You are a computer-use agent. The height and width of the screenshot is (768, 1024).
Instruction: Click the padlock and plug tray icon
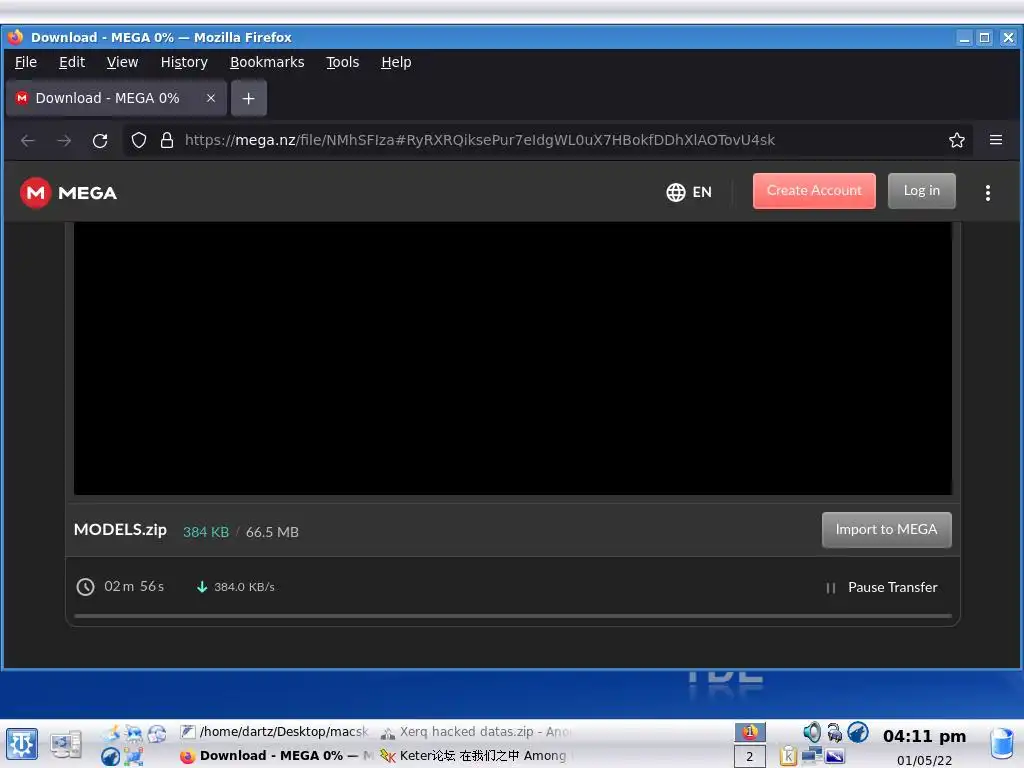click(835, 733)
